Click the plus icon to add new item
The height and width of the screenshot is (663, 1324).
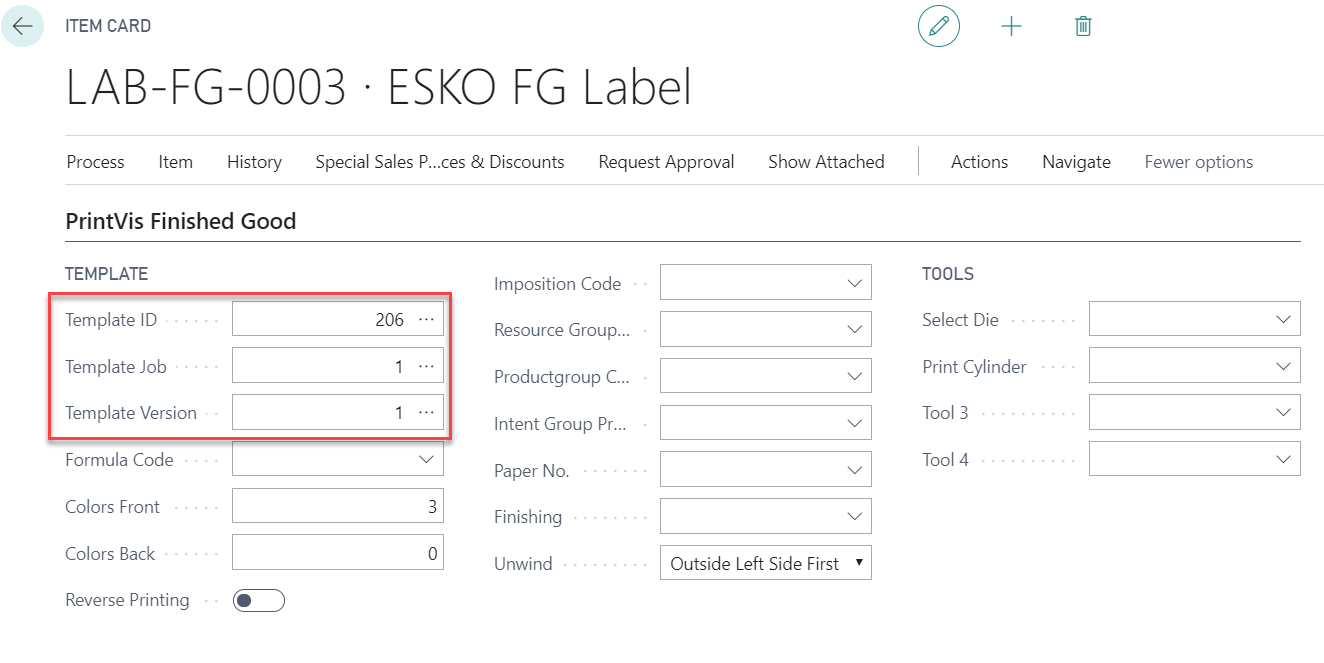(x=1012, y=26)
